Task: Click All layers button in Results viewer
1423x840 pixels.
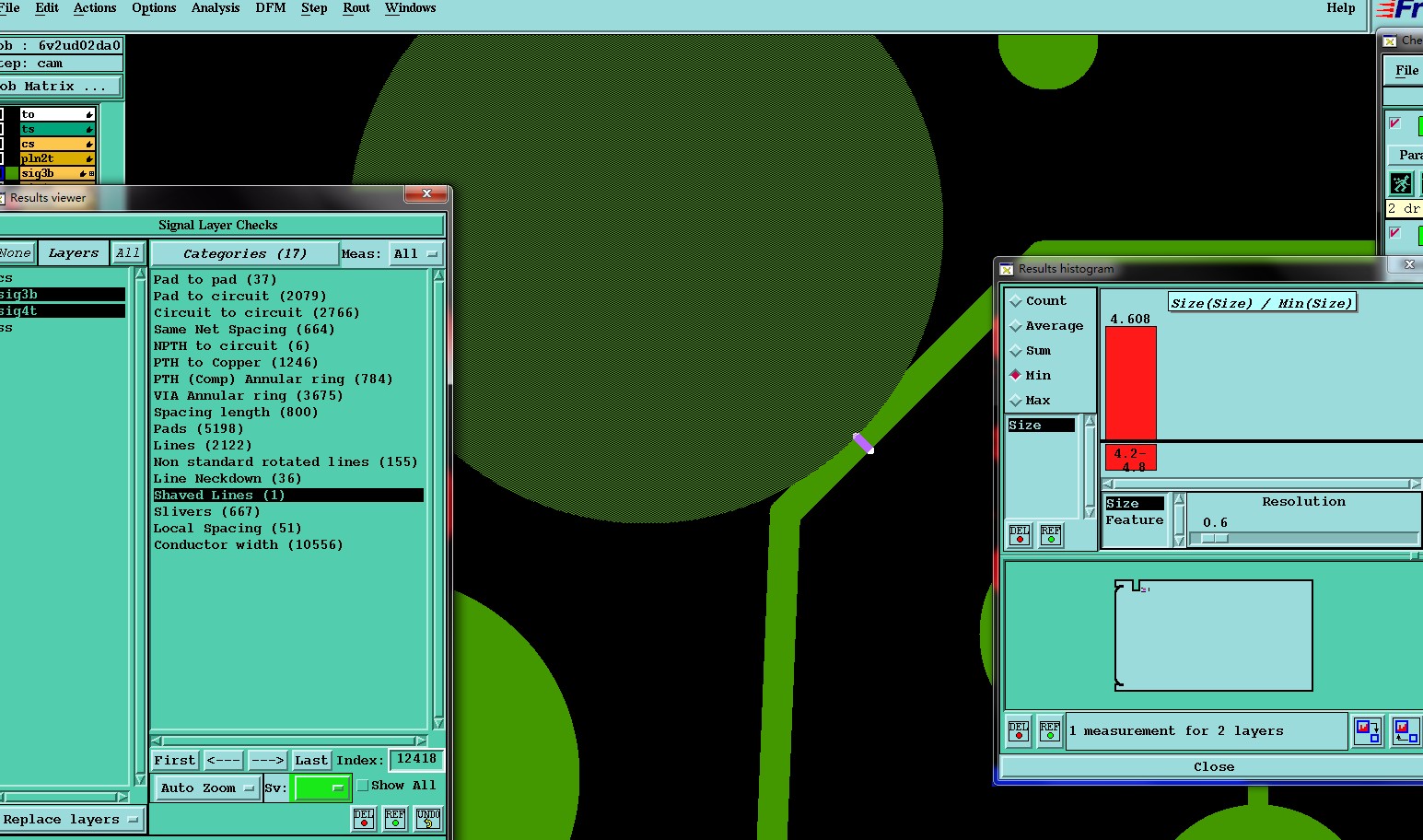Action: (128, 253)
